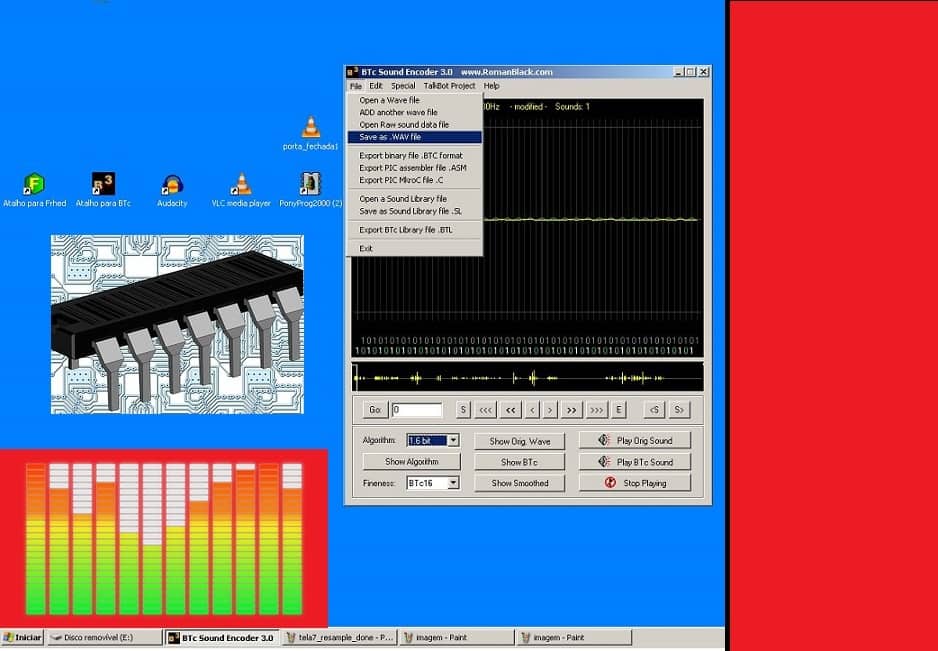
Task: Click the chip image on the desktop
Action: [x=177, y=324]
